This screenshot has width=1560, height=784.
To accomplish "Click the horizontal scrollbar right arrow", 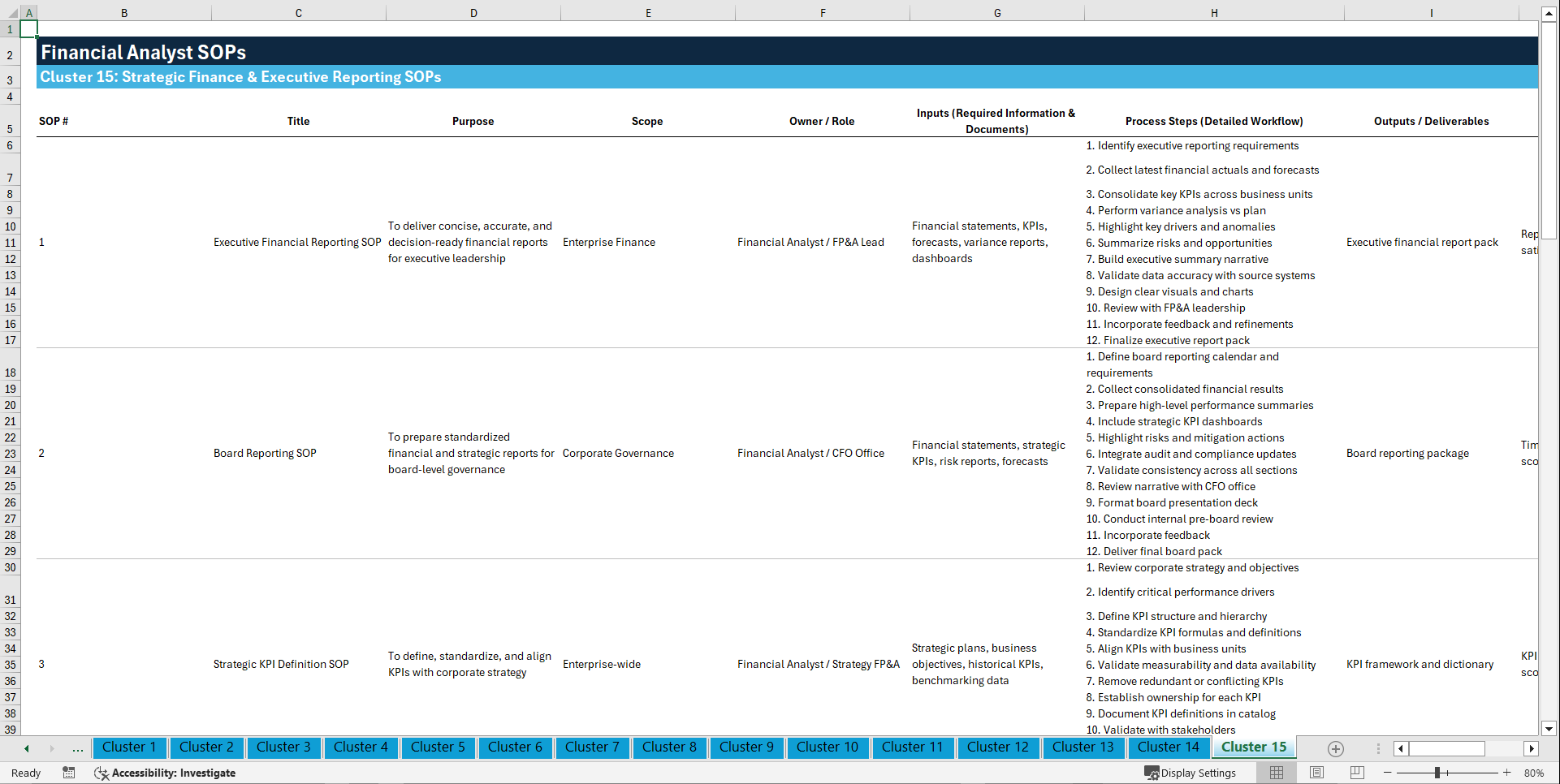I will point(1532,748).
